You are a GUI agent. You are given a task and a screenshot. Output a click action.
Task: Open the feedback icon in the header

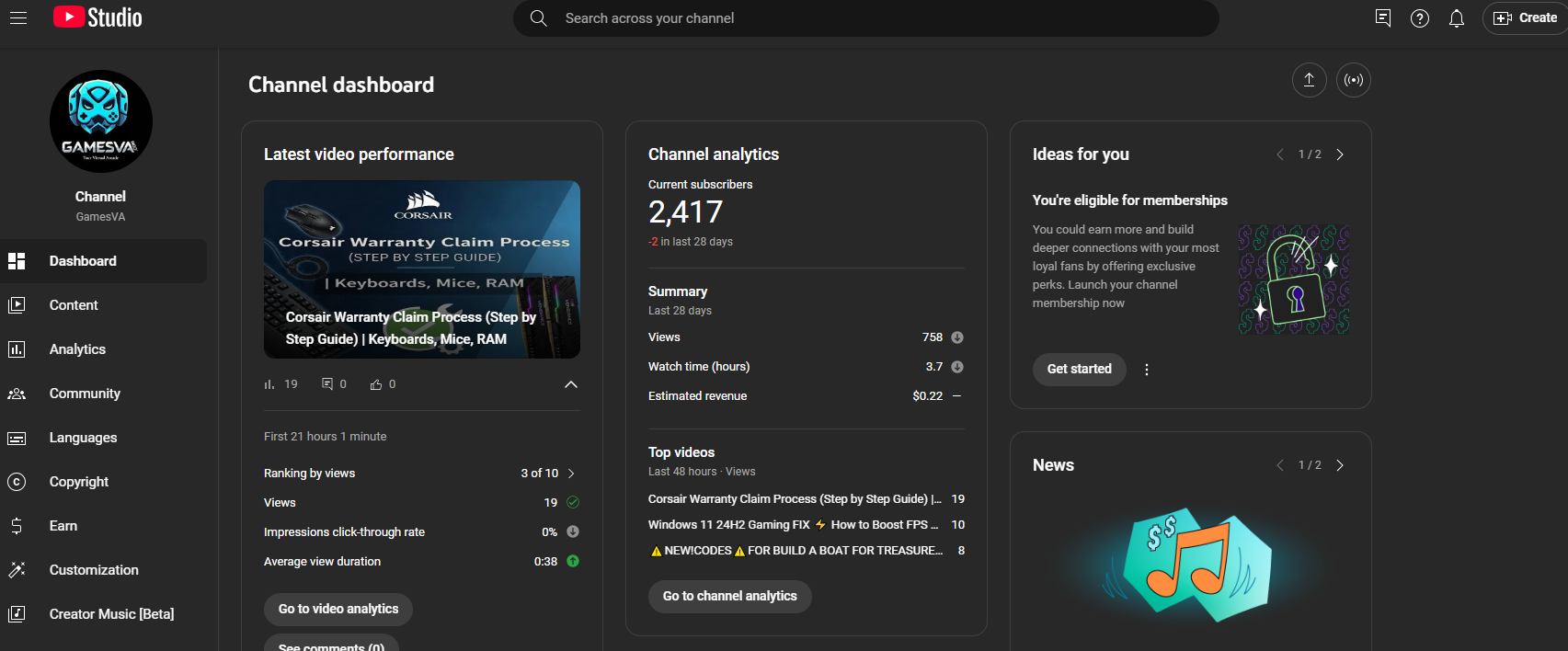(1382, 18)
